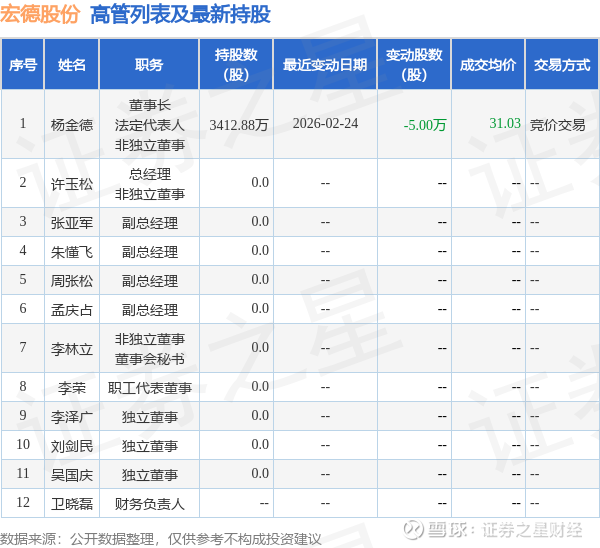Select the name 李林立 in row 7
The width and height of the screenshot is (600, 548).
[x=72, y=349]
